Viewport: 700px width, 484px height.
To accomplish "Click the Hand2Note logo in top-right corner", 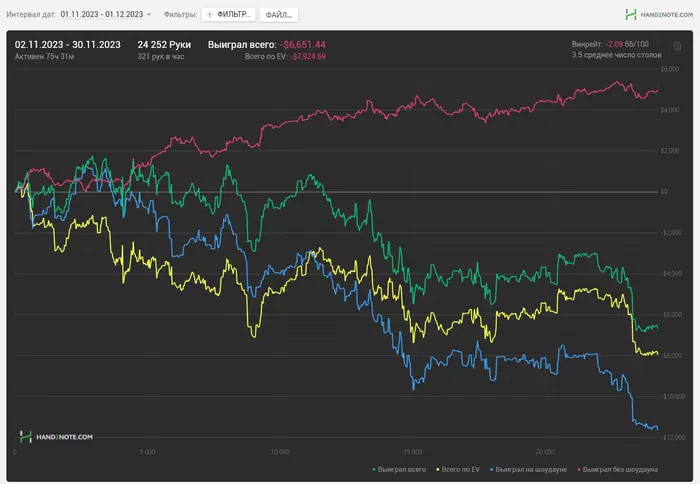I will [657, 15].
